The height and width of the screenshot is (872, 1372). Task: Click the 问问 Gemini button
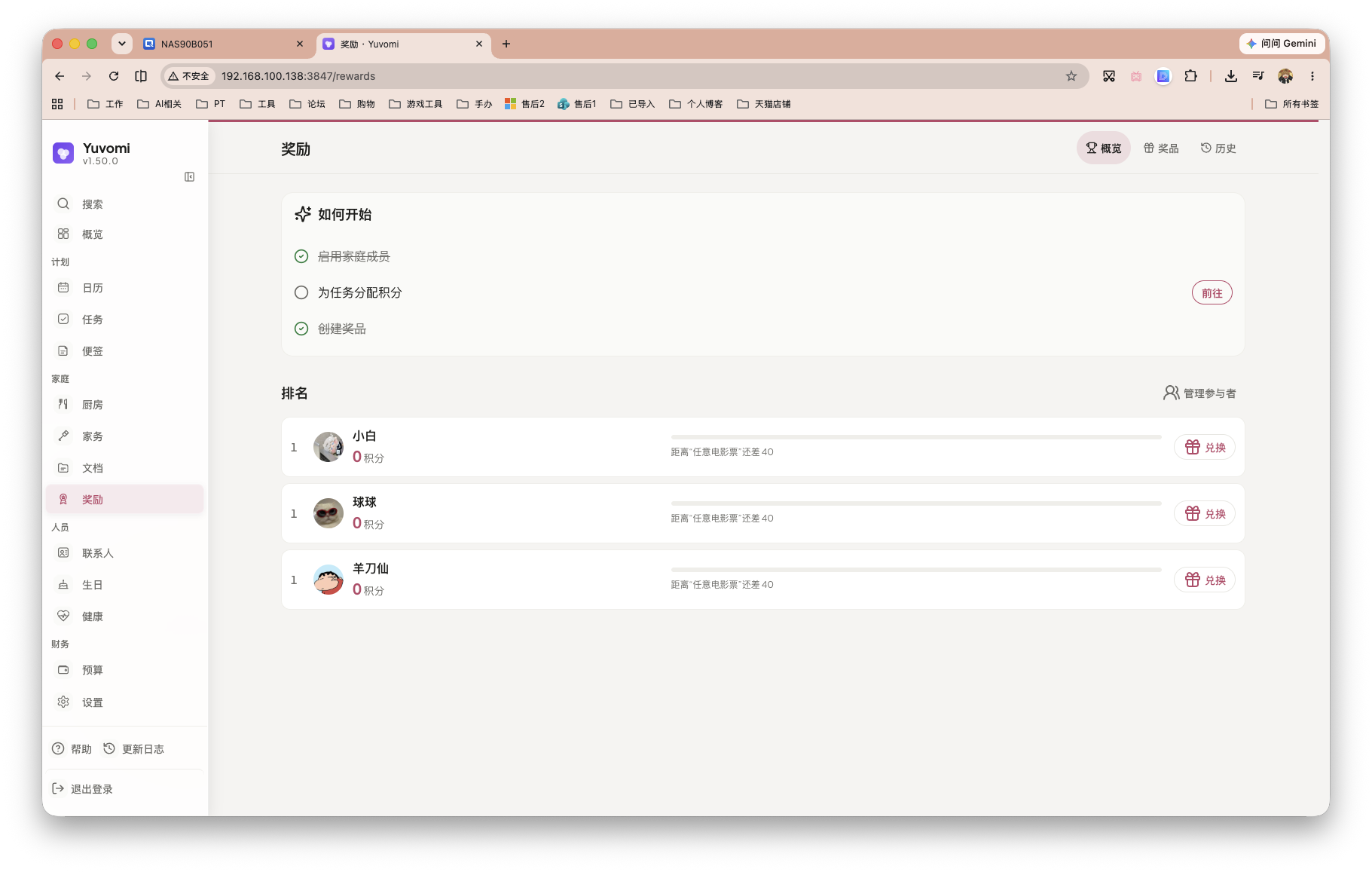coord(1282,44)
